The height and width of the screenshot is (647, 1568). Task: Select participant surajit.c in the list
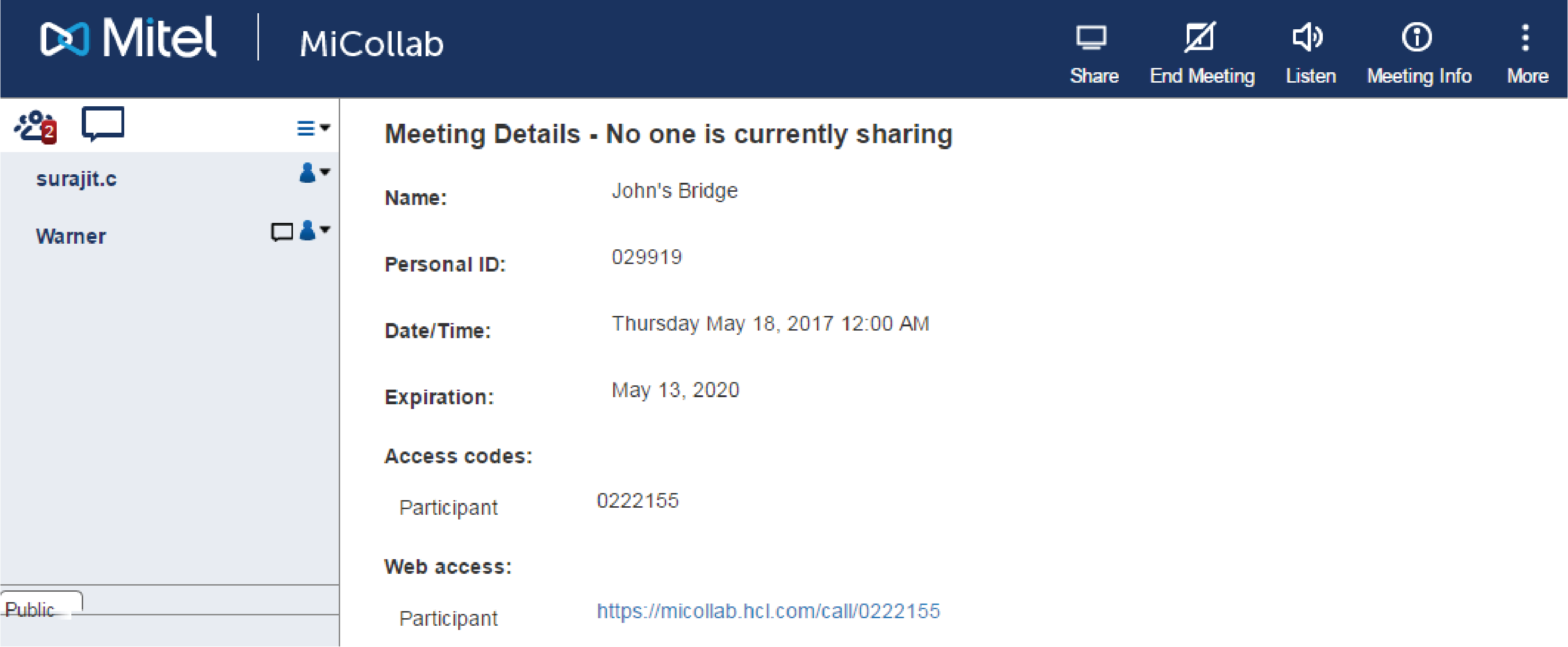pos(76,179)
